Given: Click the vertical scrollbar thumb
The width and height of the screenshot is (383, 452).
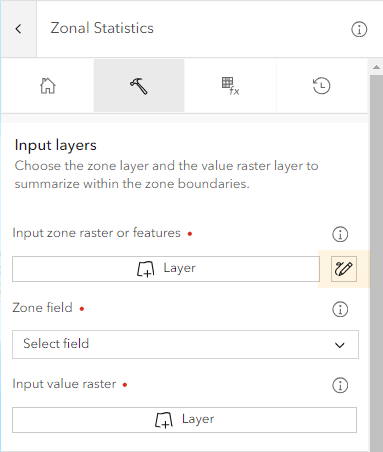Looking at the screenshot, I should (376, 263).
